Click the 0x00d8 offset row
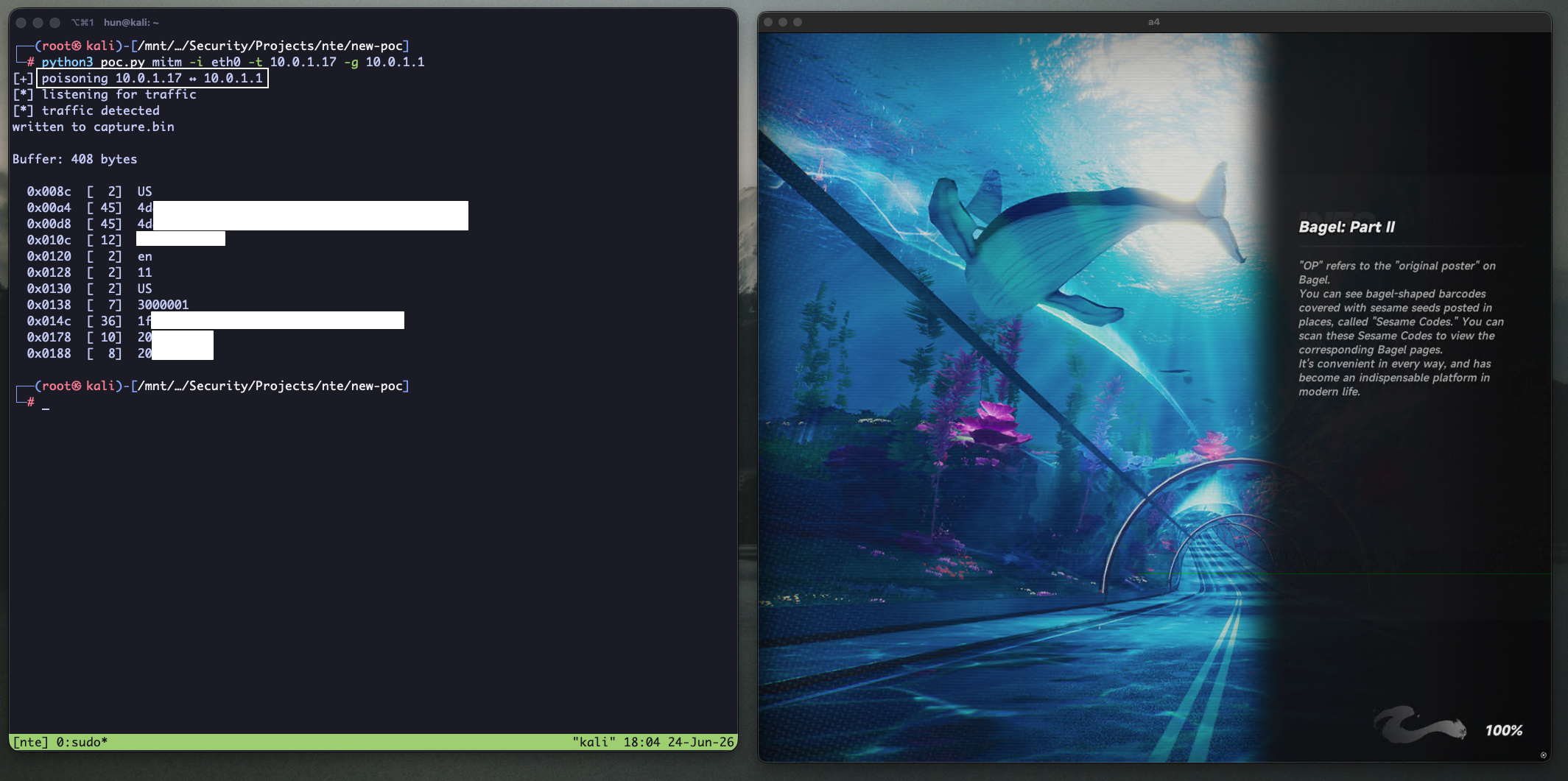1568x781 pixels. click(247, 224)
